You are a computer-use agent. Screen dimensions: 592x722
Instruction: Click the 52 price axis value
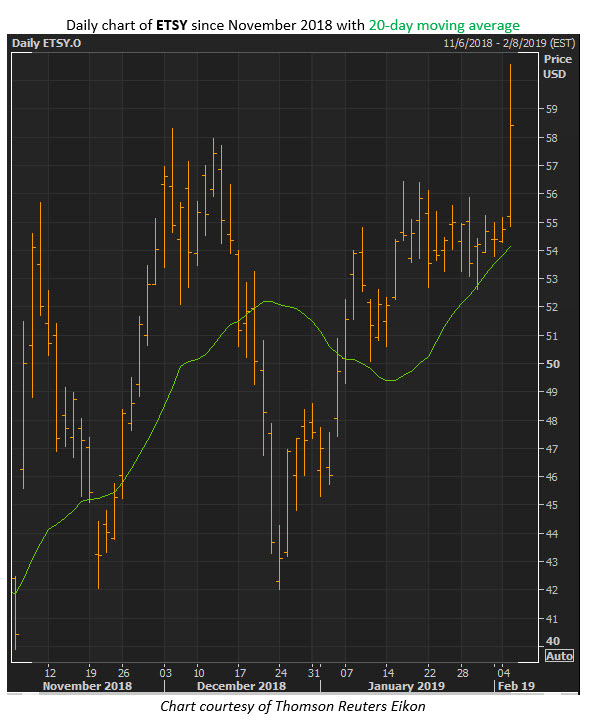click(551, 307)
